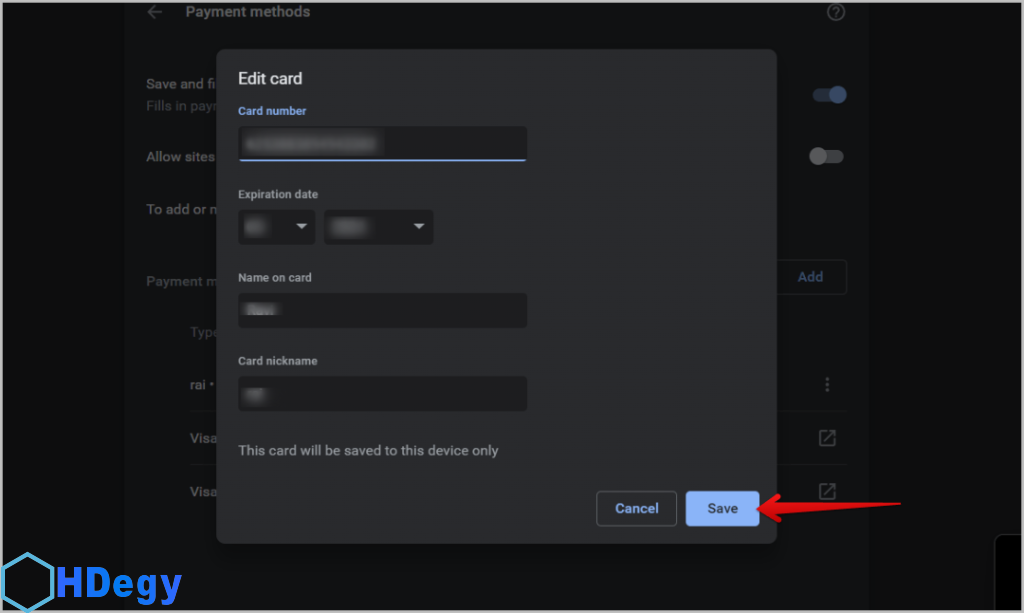Click the saved to this device only notice
Image resolution: width=1024 pixels, height=613 pixels.
coord(368,451)
